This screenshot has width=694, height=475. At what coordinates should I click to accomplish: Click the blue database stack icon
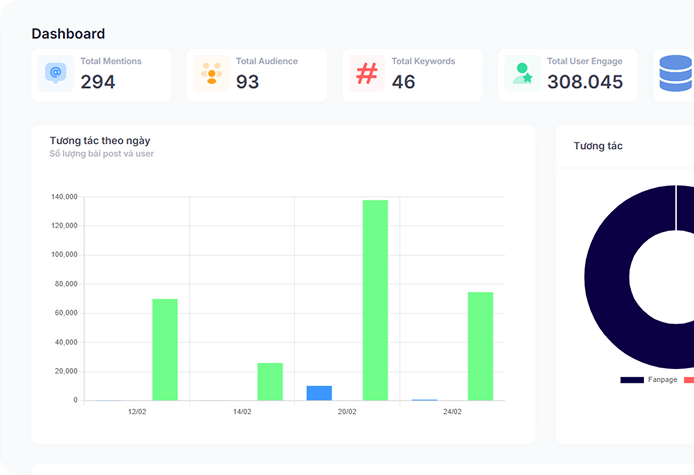(676, 73)
